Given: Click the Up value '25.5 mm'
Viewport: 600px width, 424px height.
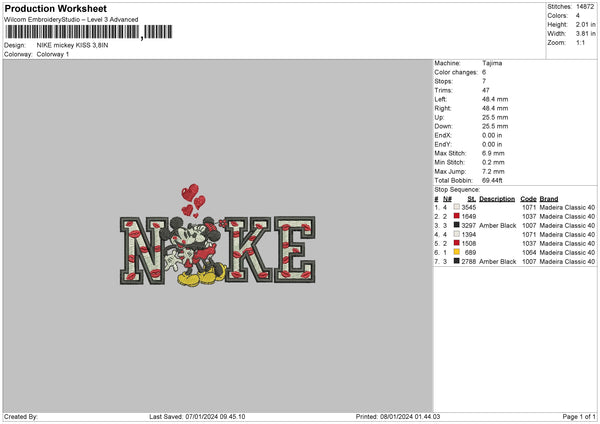Looking at the screenshot, I should tap(495, 117).
